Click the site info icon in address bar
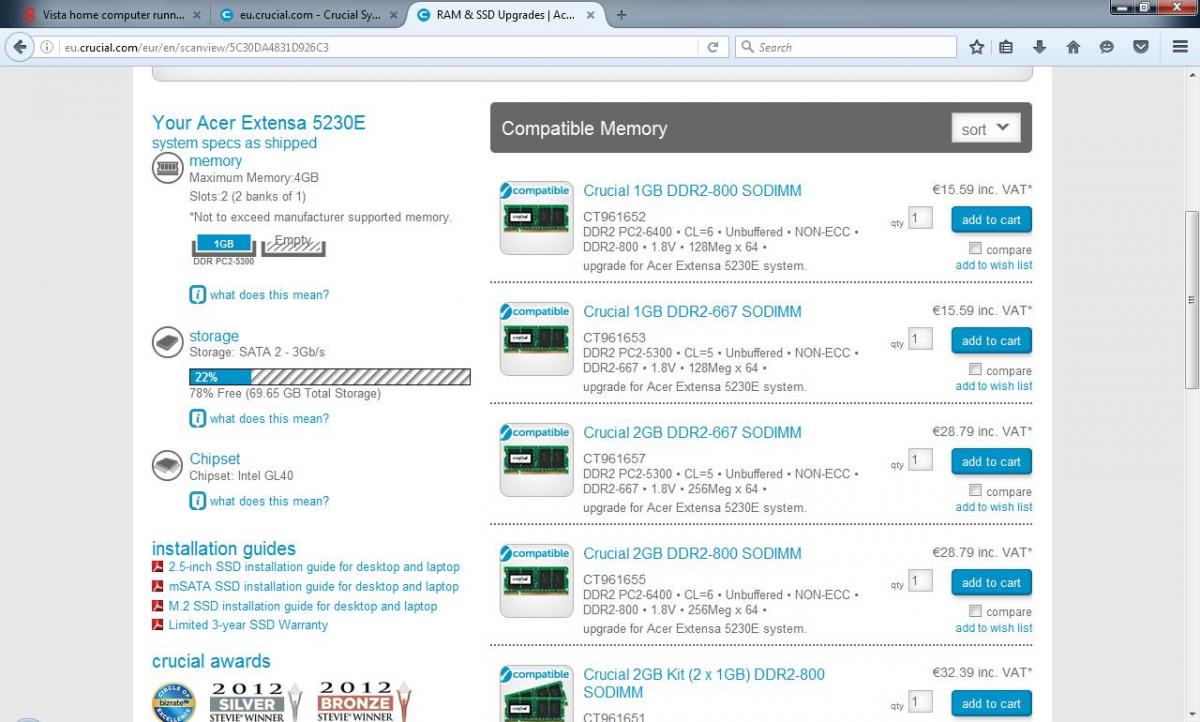The image size is (1200, 722). tap(47, 47)
